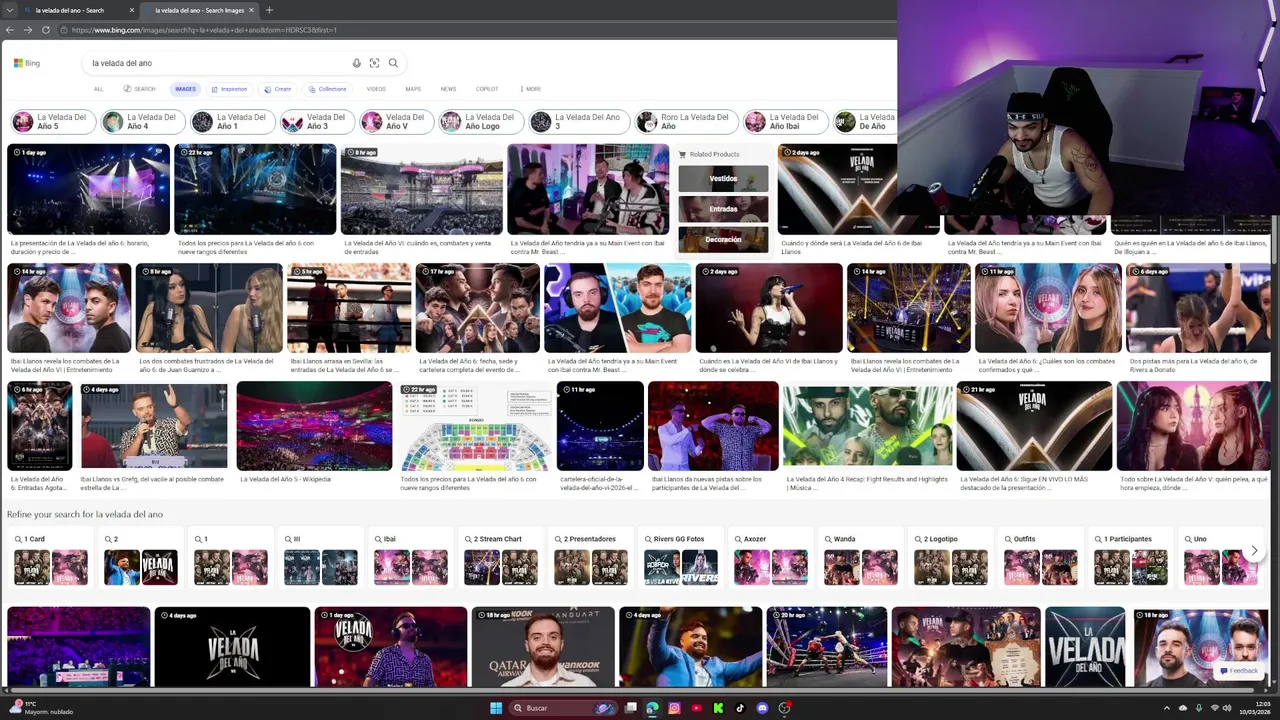Select the IMAGES tab
1280x720 pixels.
(185, 89)
